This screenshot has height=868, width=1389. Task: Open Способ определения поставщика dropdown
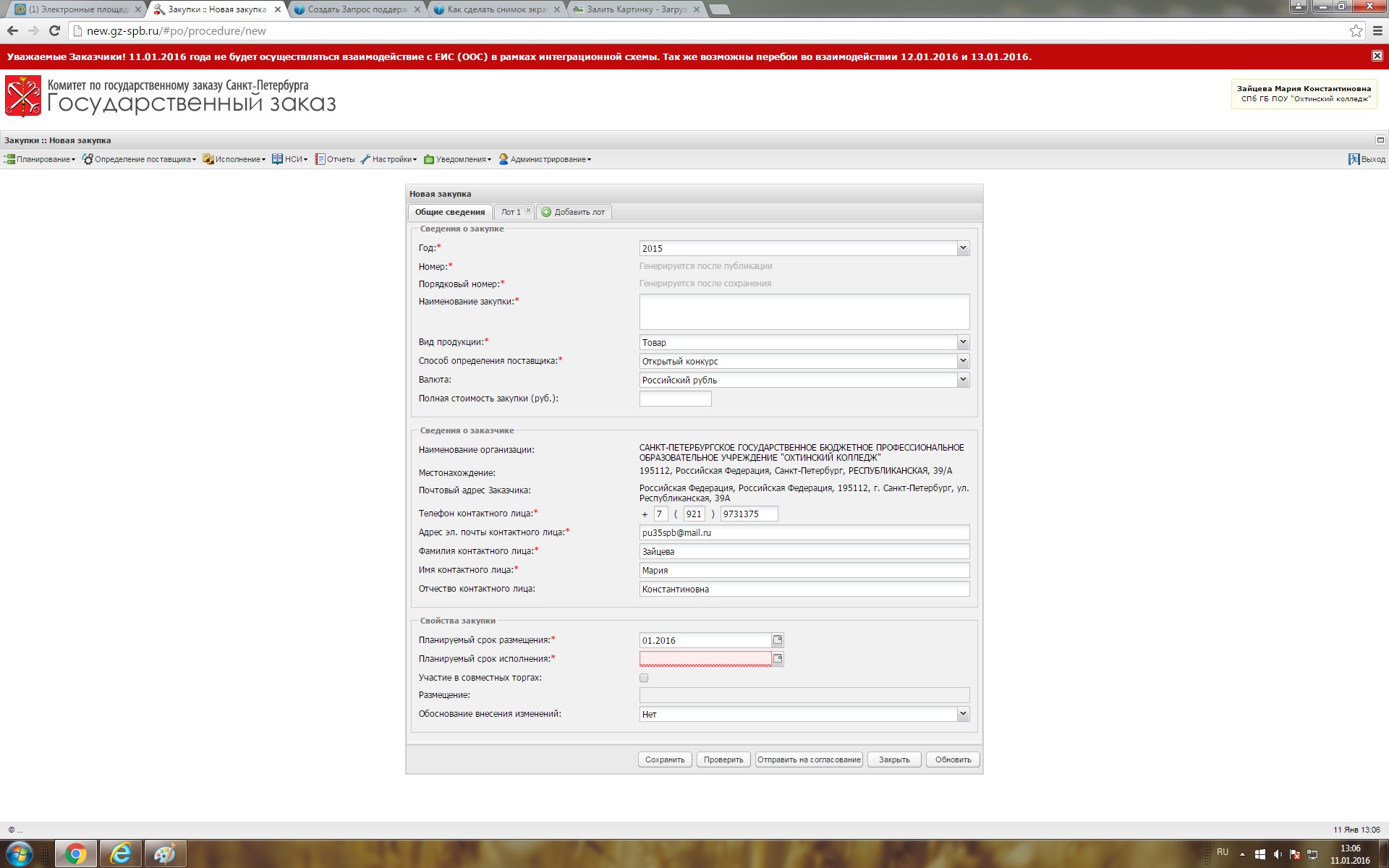click(x=963, y=361)
